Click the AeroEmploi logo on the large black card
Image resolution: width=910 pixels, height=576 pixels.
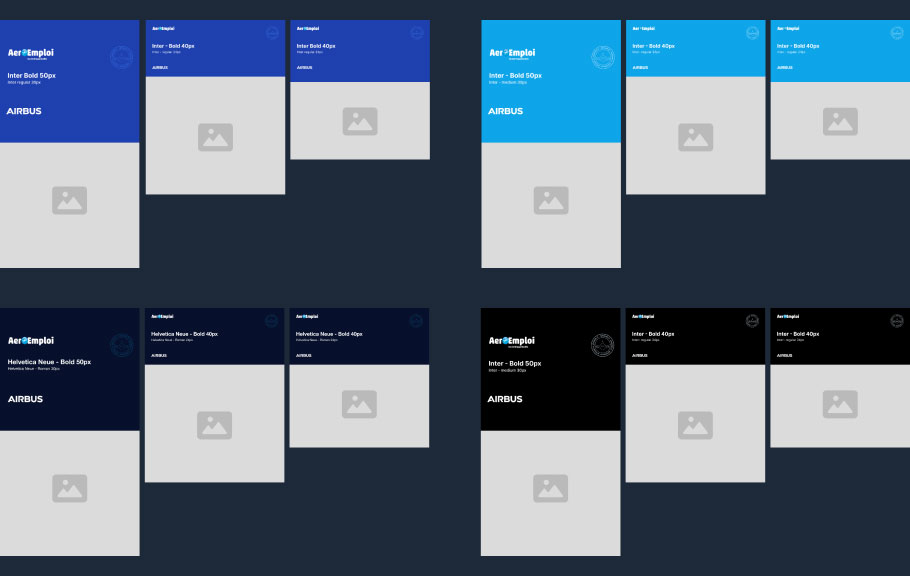coord(512,341)
